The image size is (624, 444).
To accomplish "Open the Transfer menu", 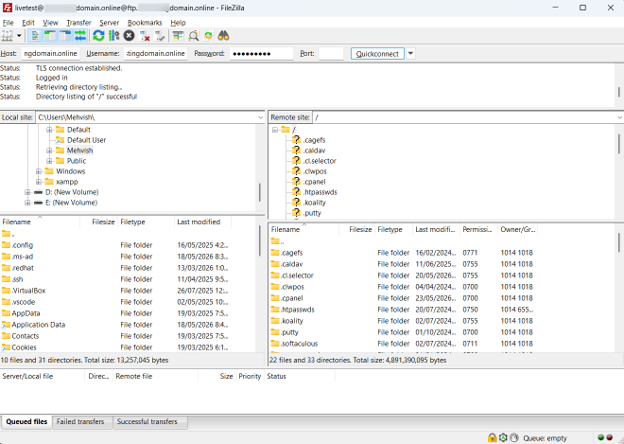I will point(79,23).
